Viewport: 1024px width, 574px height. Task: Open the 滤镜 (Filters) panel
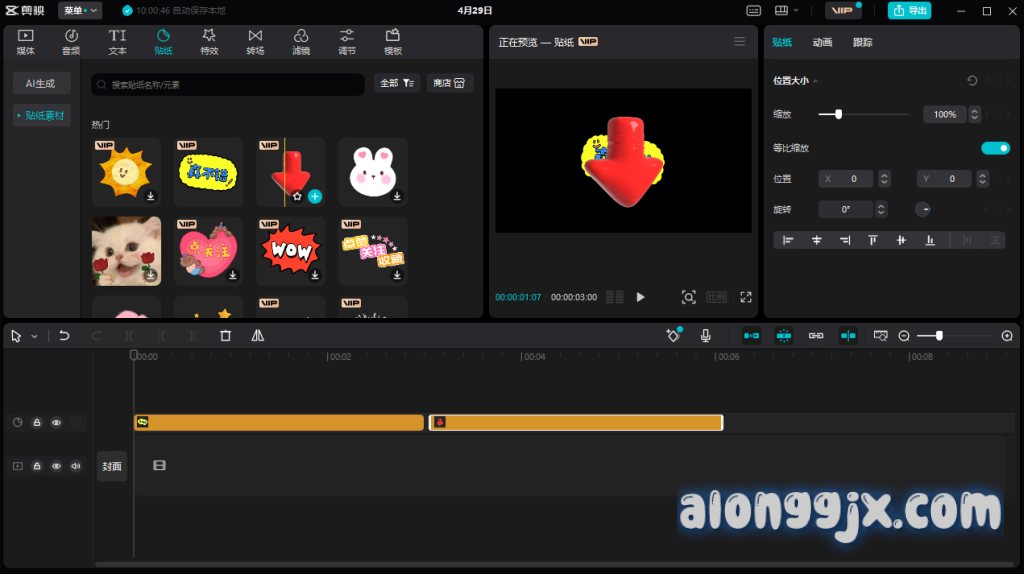pyautogui.click(x=301, y=41)
